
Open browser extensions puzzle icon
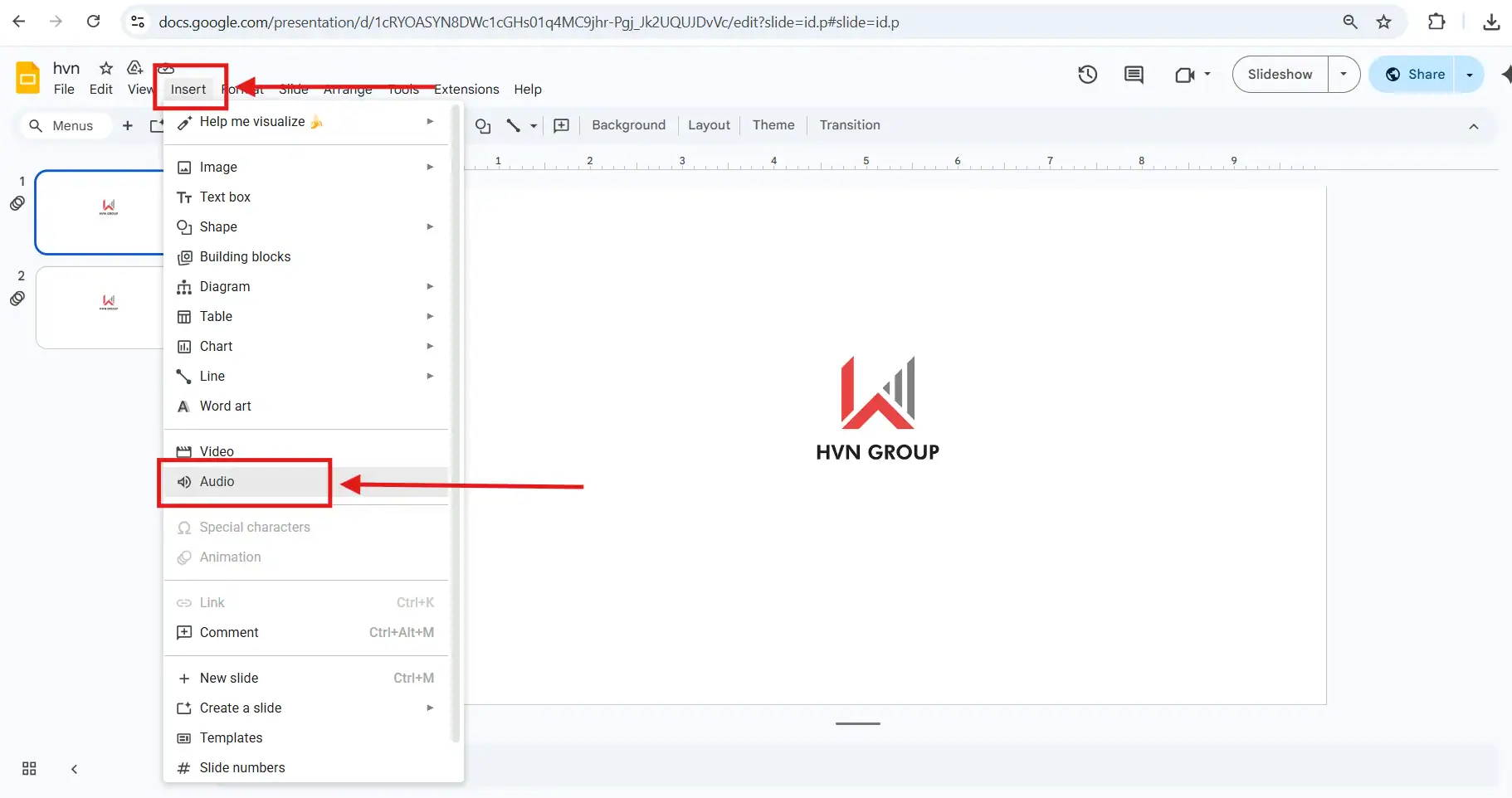tap(1436, 22)
